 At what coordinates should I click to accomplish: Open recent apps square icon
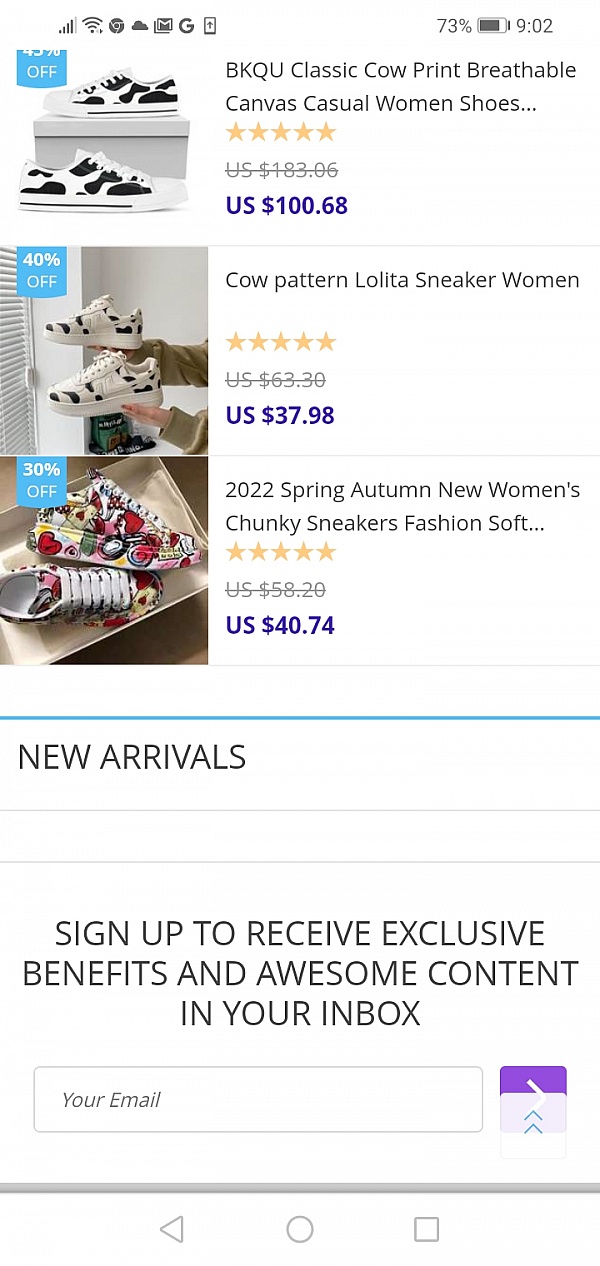click(x=427, y=1229)
